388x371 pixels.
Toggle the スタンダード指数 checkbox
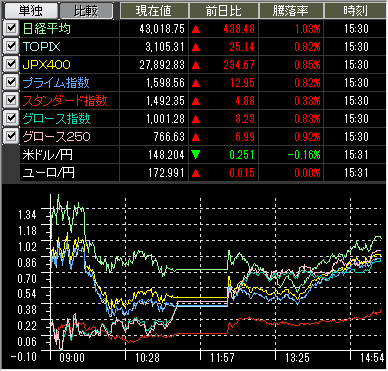(x=11, y=100)
